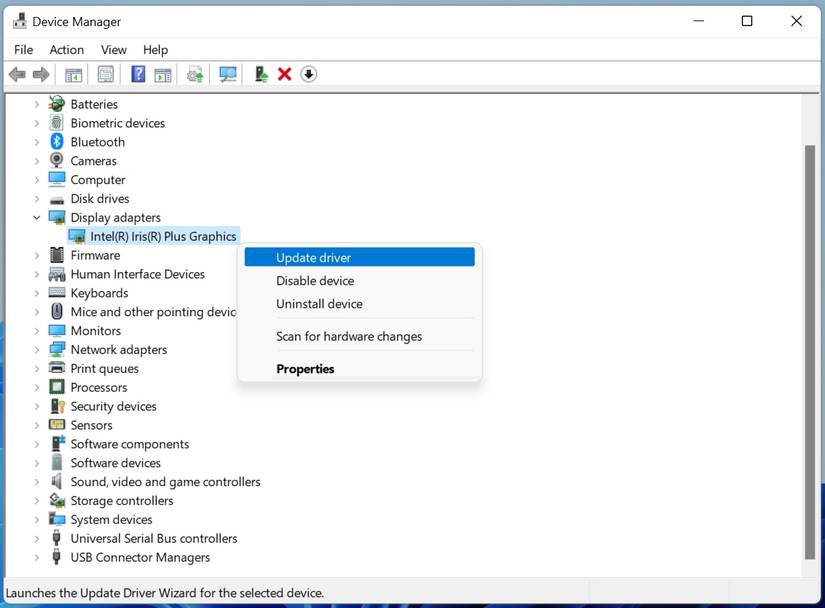Viewport: 825px width, 608px height.
Task: Click the Processors category icon
Action: [57, 387]
